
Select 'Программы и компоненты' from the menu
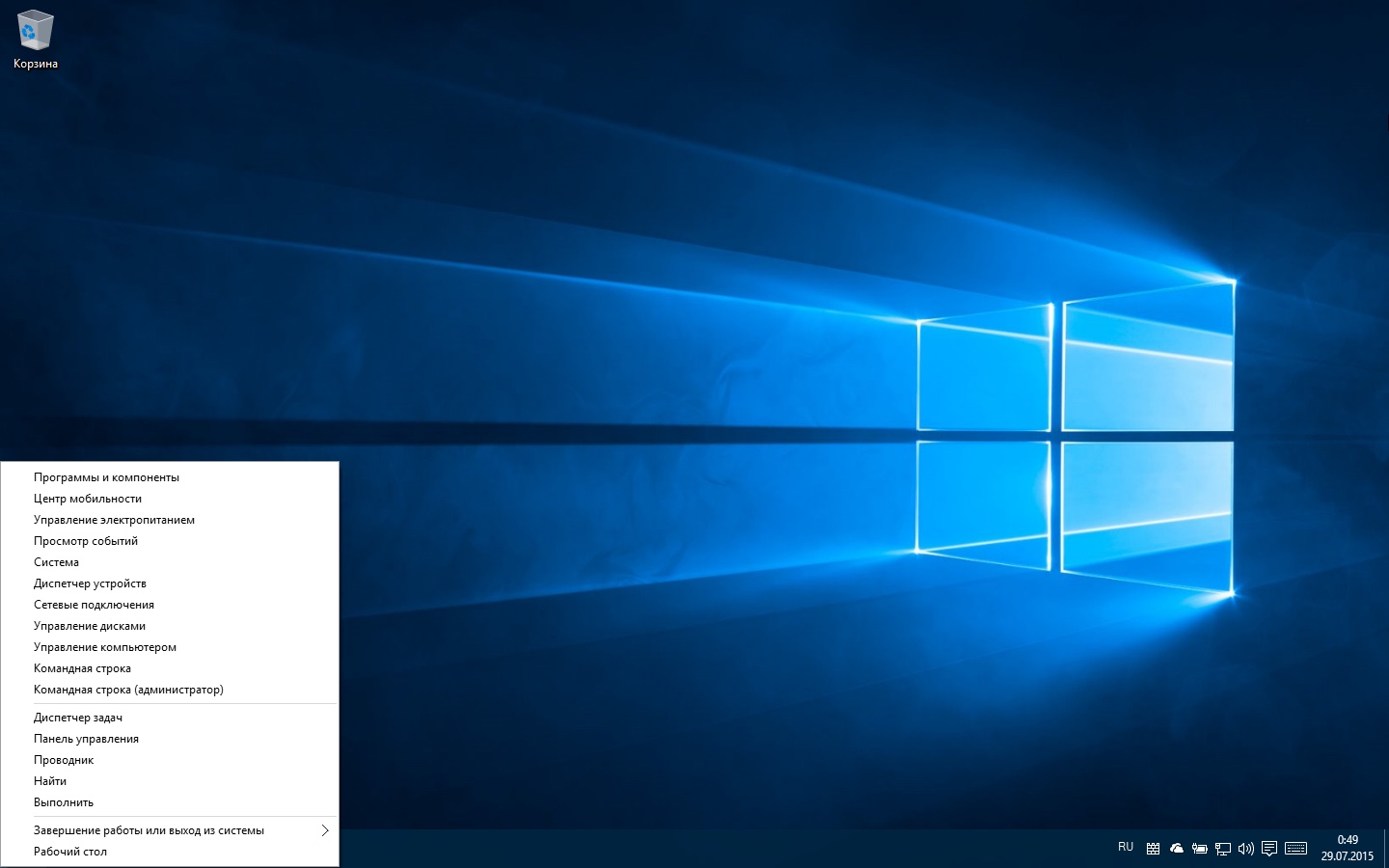pos(106,477)
